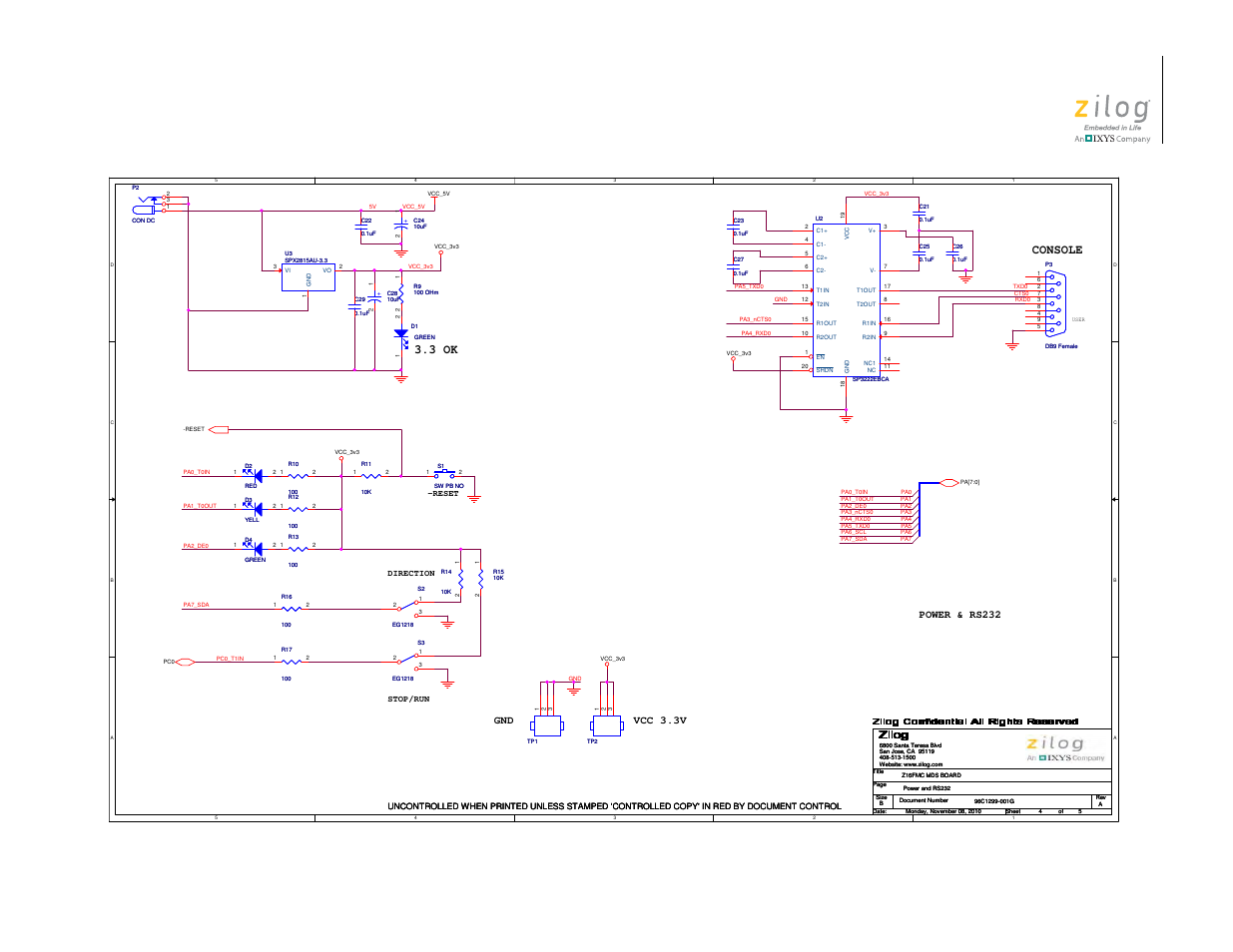
Task: Click the 'POWER & RS232' section title
Action: pos(959,615)
